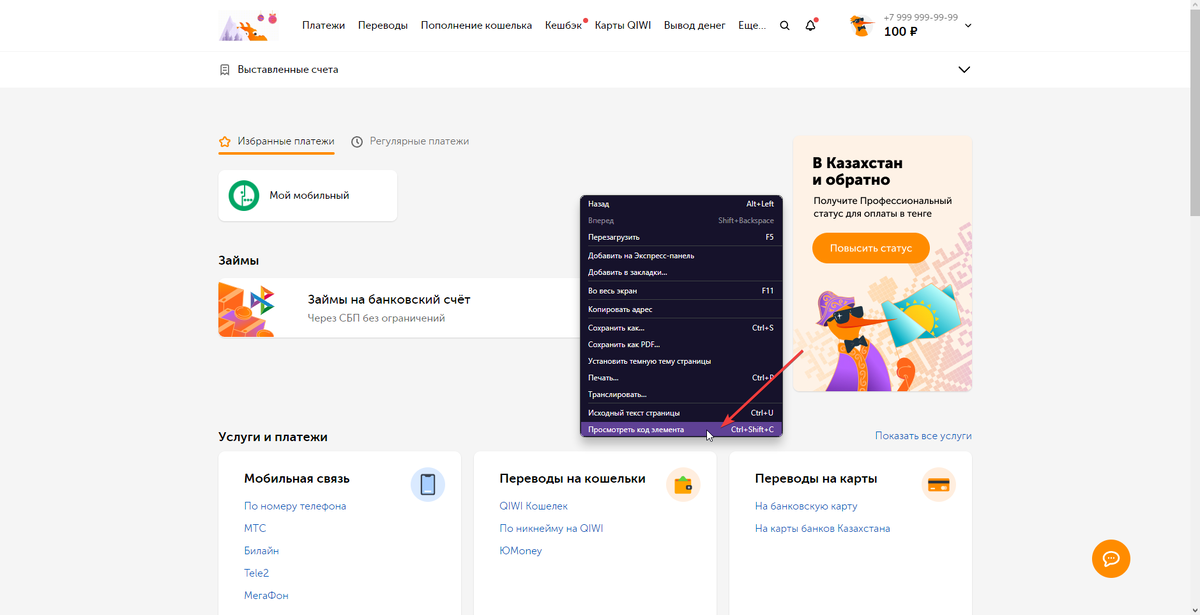Click the Выставленные счета label
1200x615 pixels.
288,70
